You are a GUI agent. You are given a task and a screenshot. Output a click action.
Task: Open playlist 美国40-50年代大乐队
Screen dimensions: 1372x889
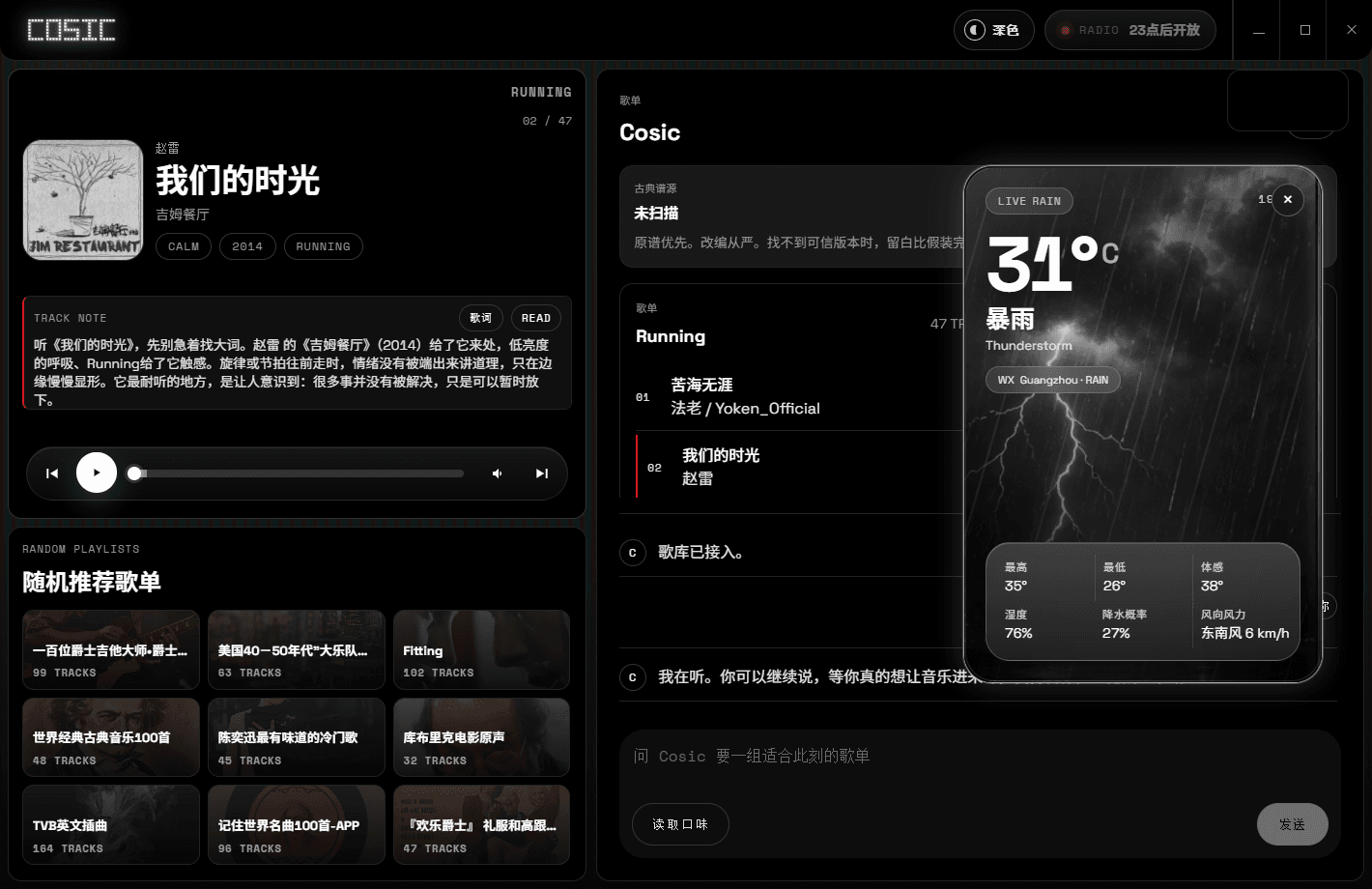[x=297, y=649]
